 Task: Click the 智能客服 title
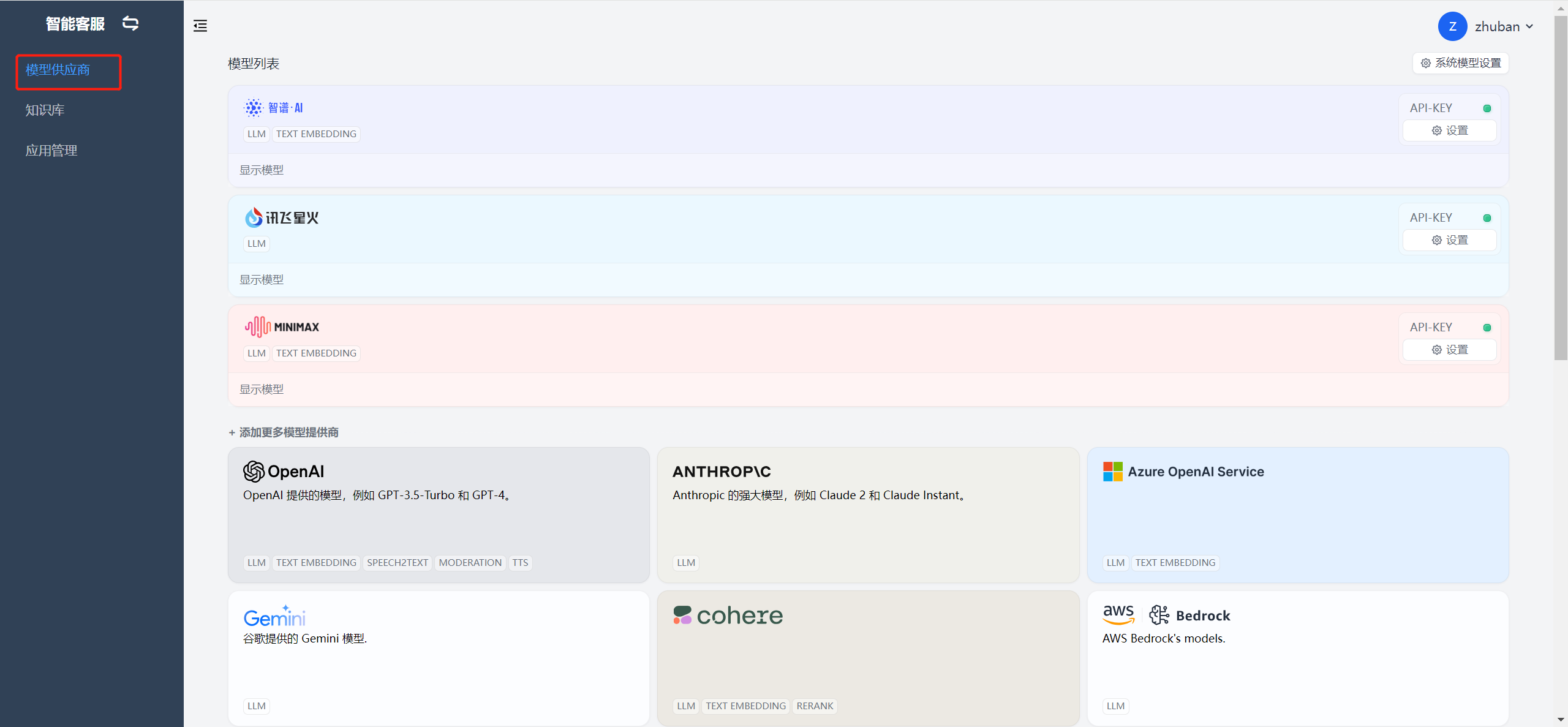coord(75,24)
